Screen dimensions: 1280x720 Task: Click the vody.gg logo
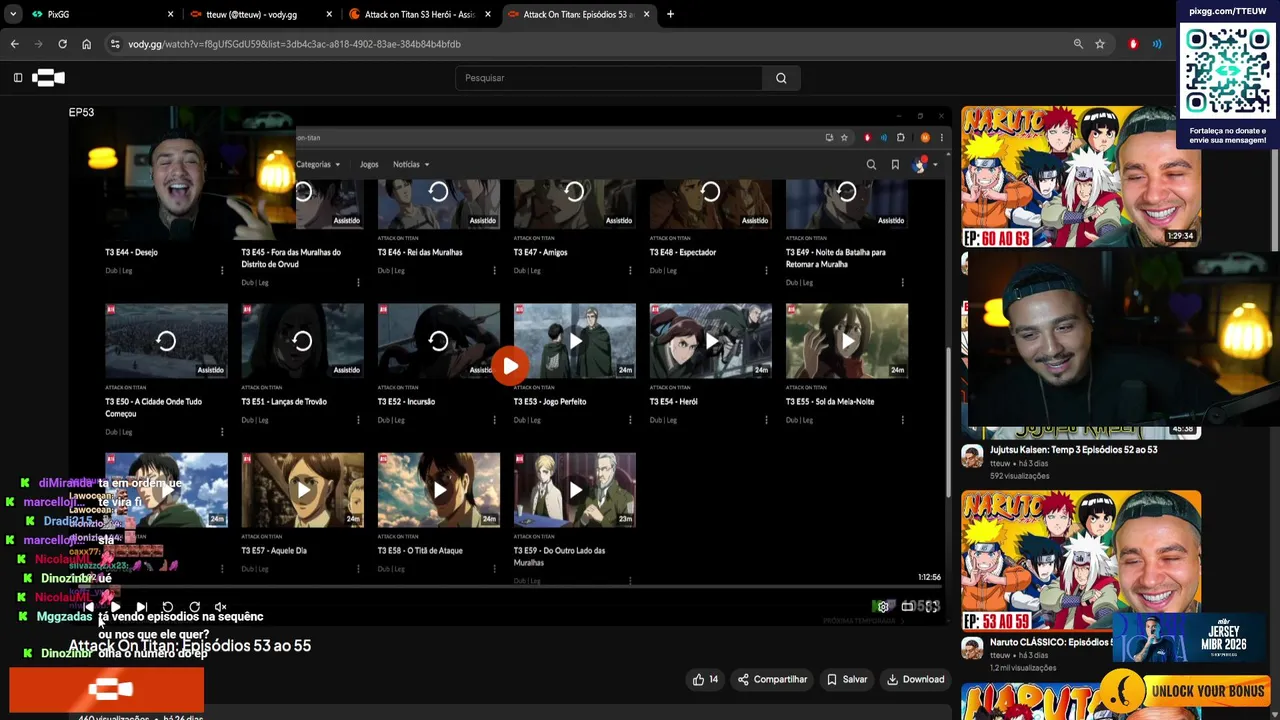coord(49,78)
